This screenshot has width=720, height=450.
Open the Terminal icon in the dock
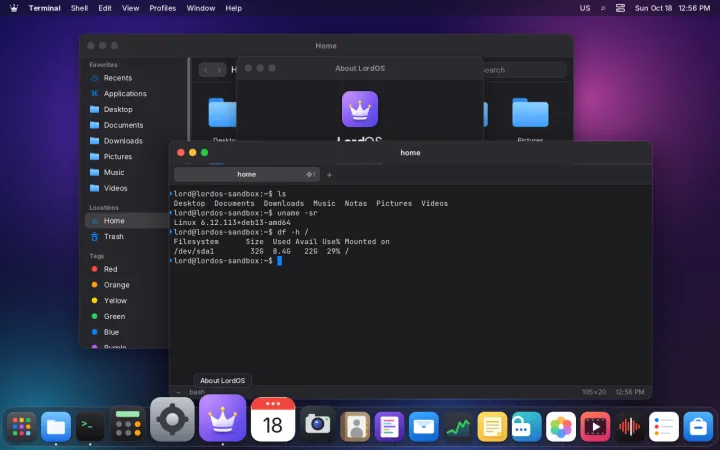tap(90, 427)
